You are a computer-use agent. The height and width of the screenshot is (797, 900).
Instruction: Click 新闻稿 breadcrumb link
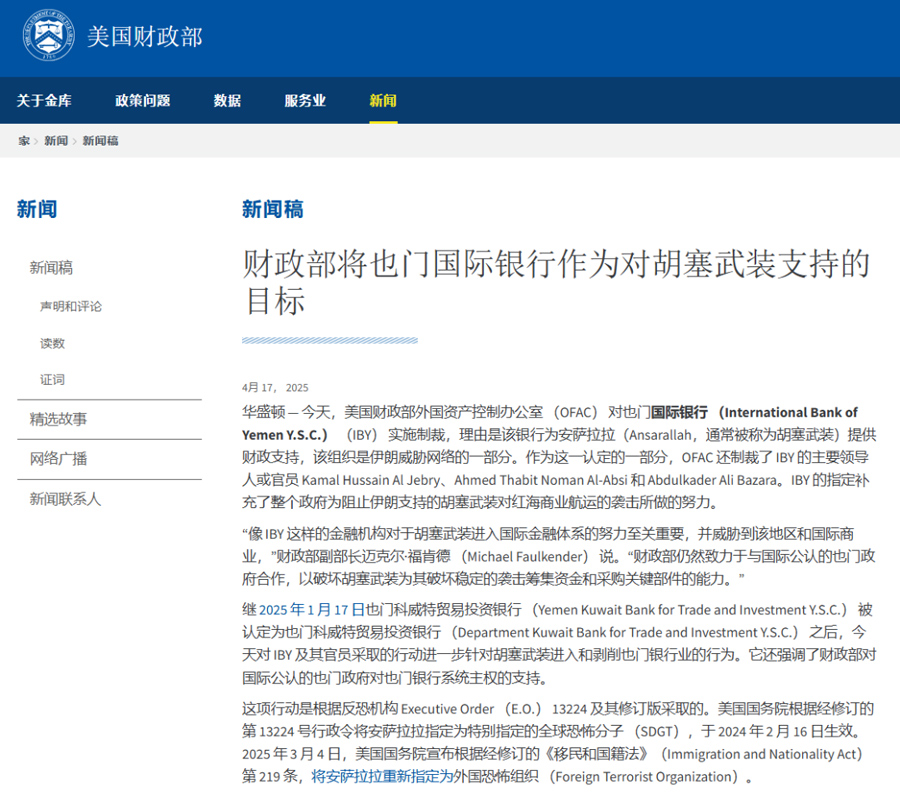pyautogui.click(x=100, y=141)
